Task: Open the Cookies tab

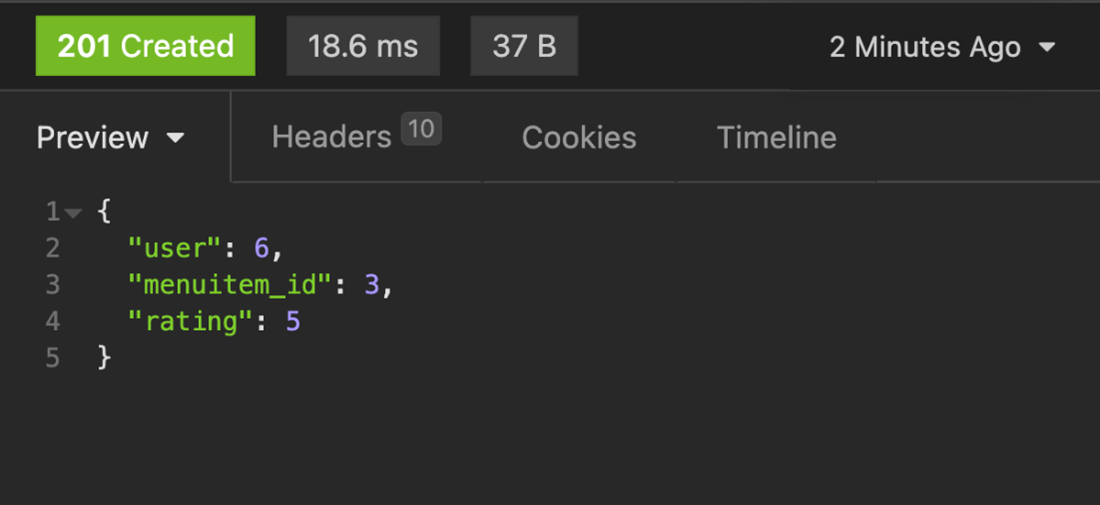Action: [579, 137]
